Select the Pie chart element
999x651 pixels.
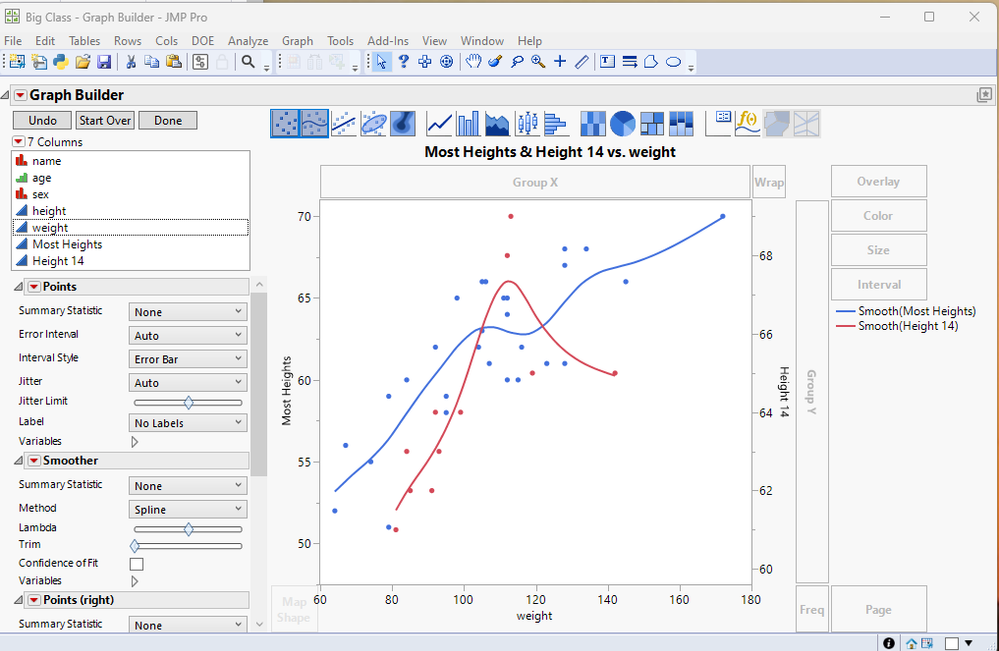[622, 123]
